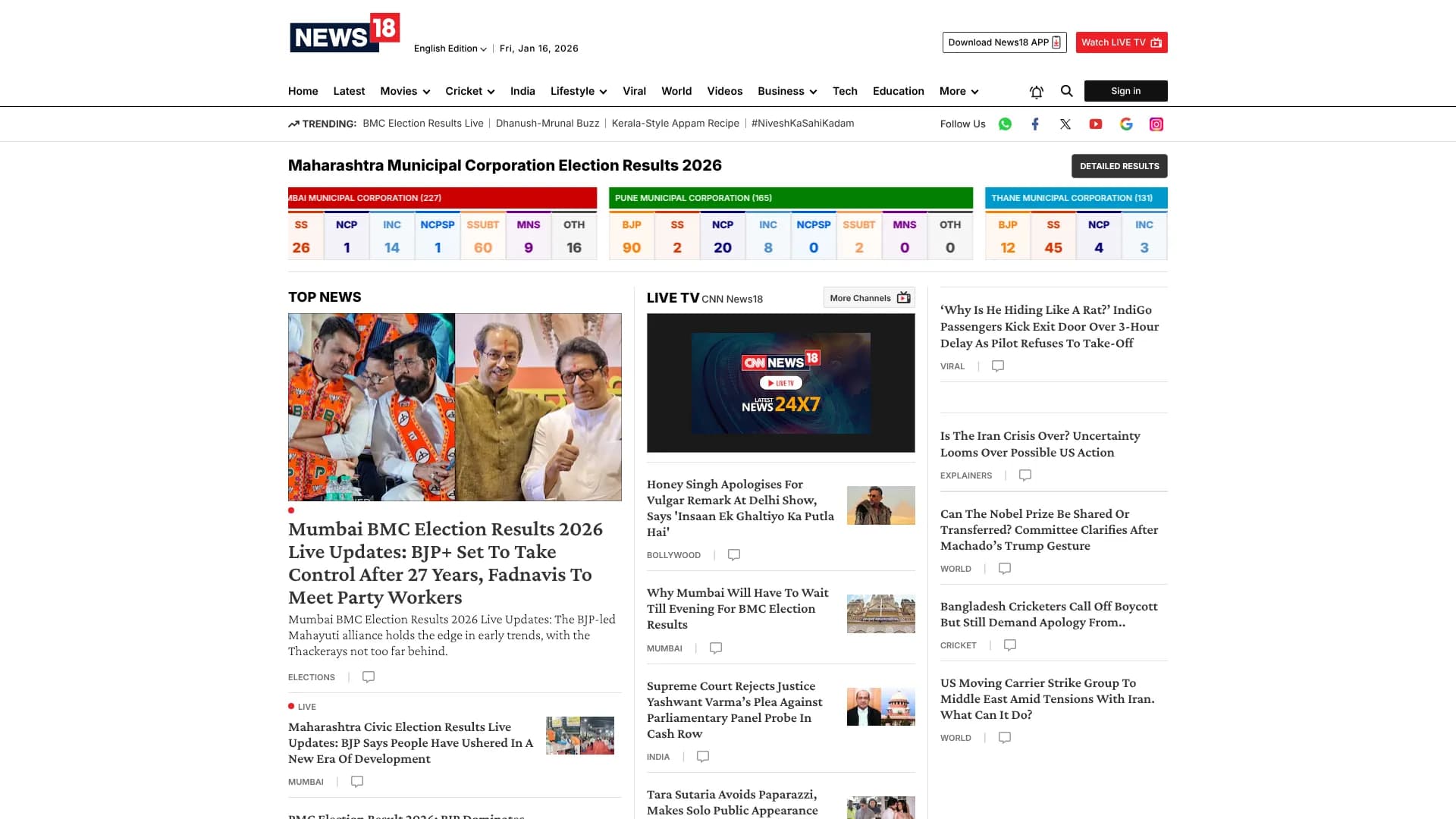
Task: Follow News18 on WhatsApp
Action: [1005, 124]
